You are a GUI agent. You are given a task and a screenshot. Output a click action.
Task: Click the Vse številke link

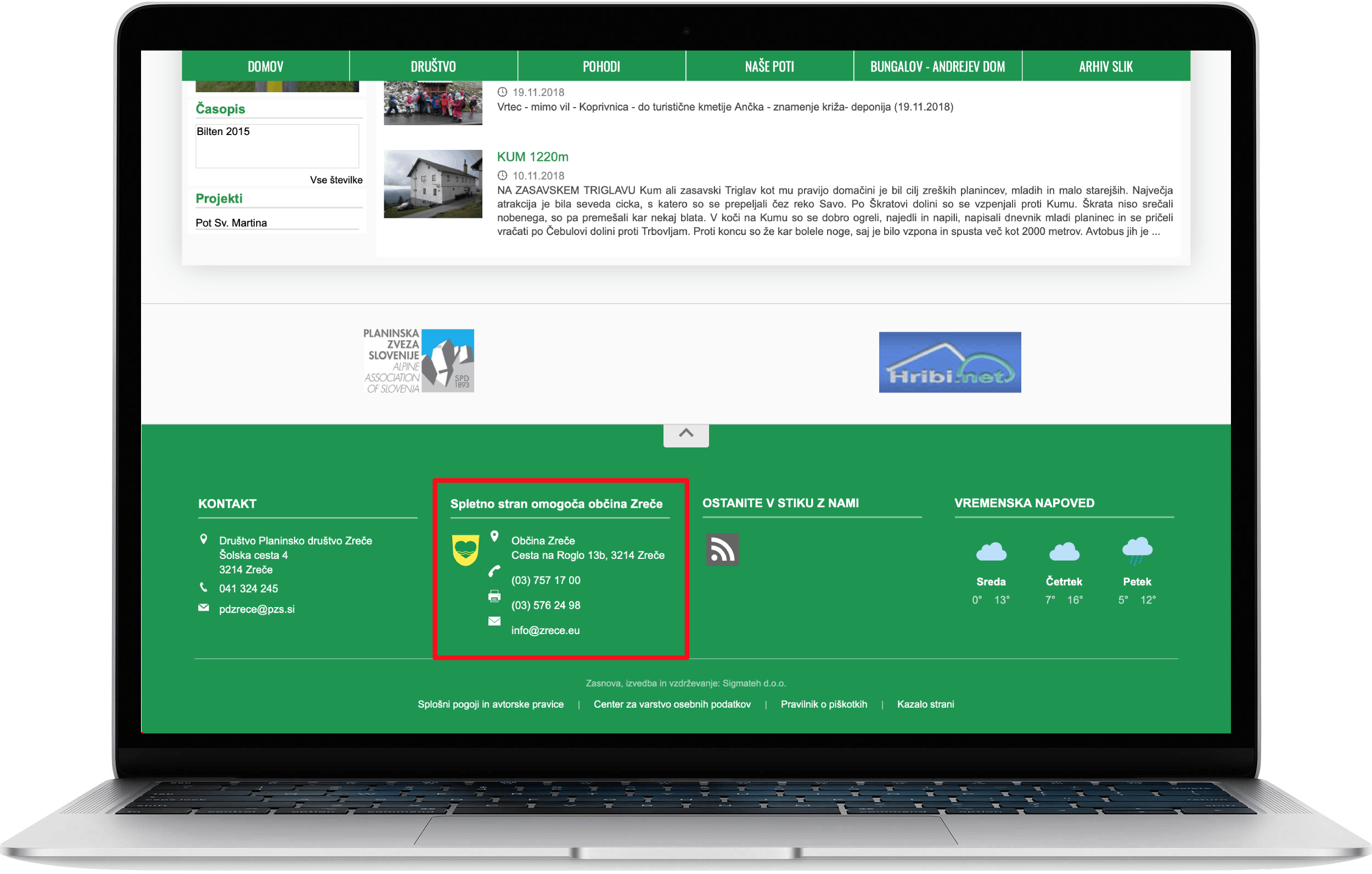pyautogui.click(x=336, y=180)
